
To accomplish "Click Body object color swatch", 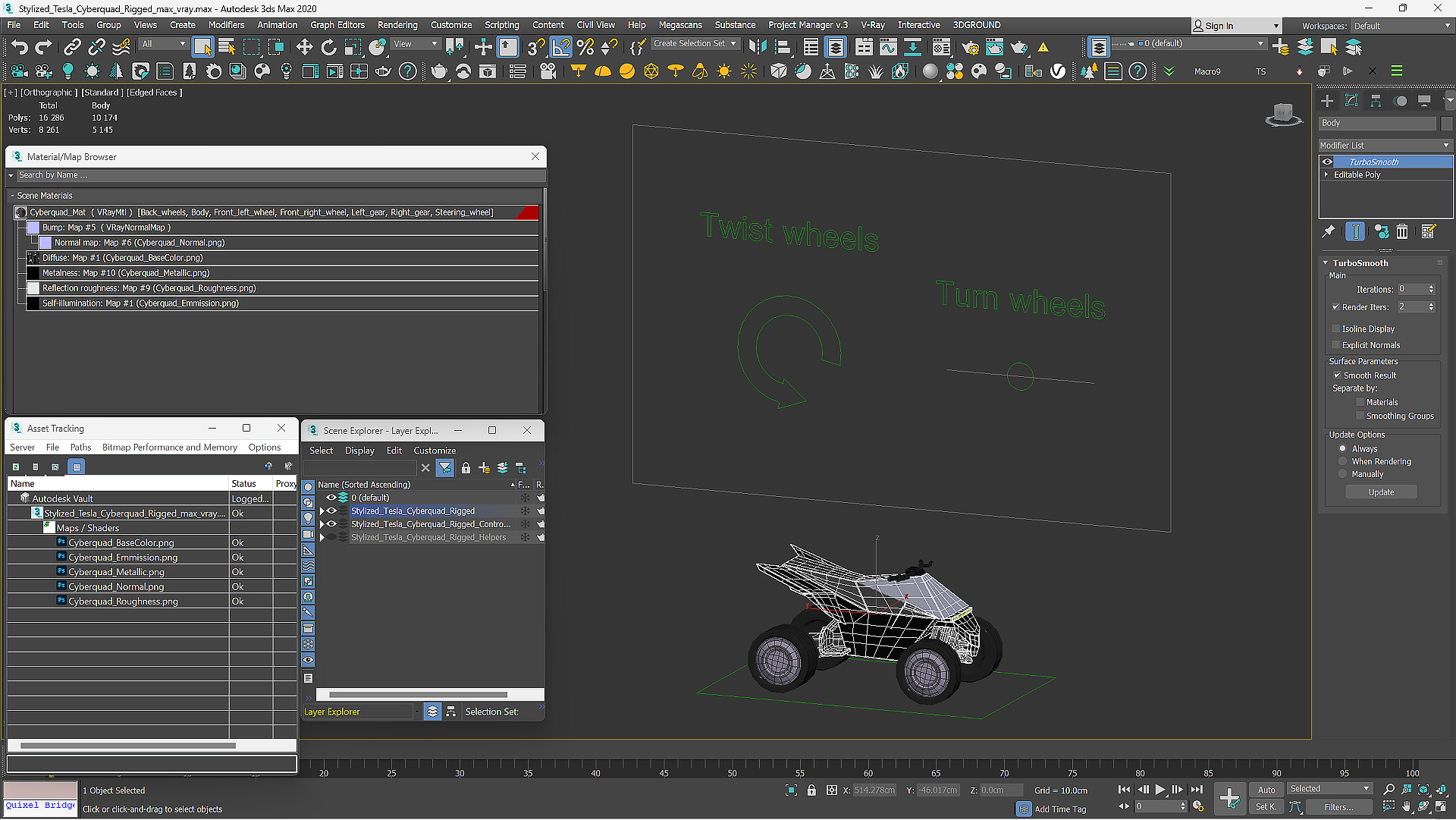I will tap(1447, 123).
